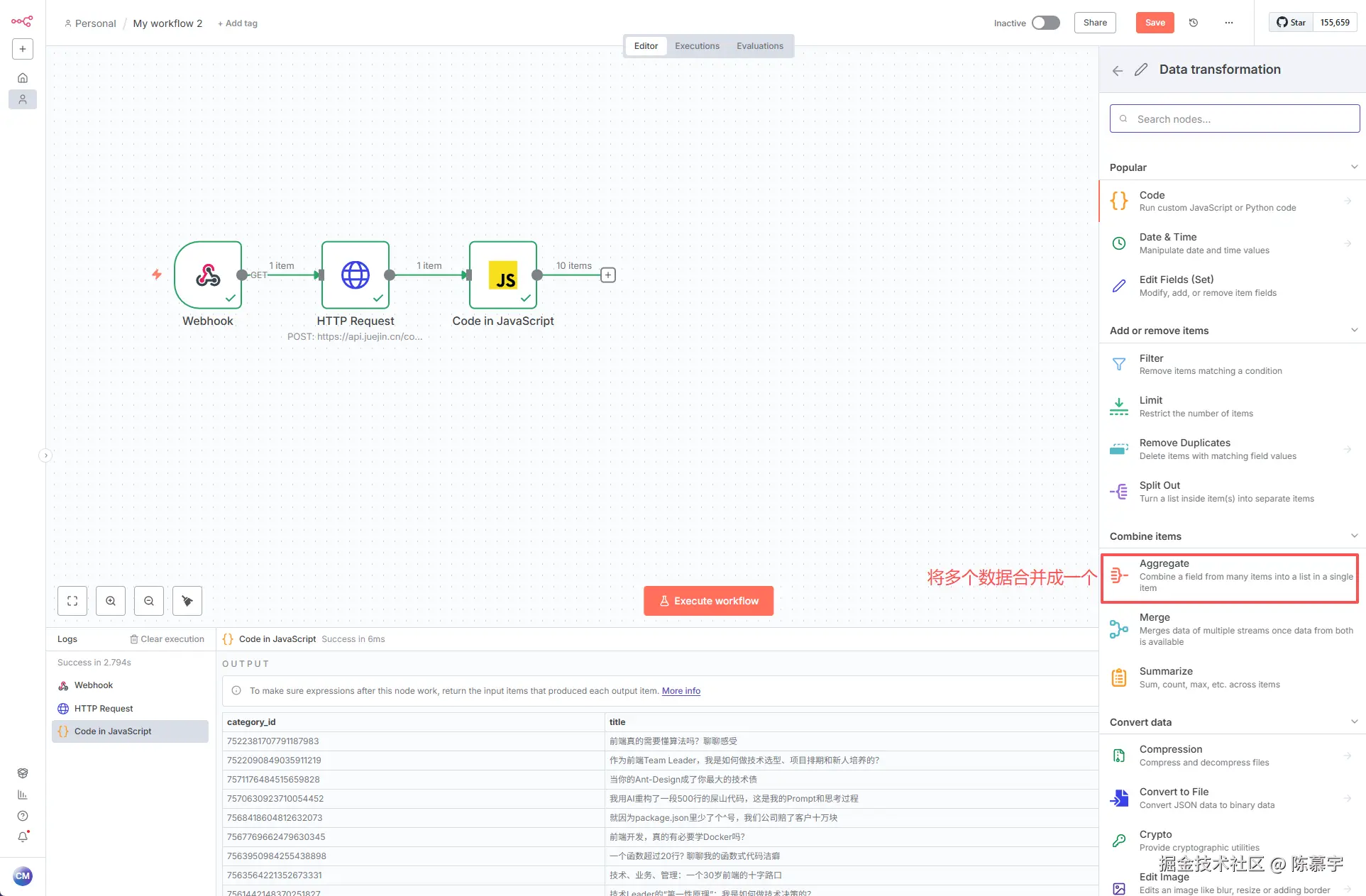
Task: Open the home page sidebar icon
Action: point(23,78)
